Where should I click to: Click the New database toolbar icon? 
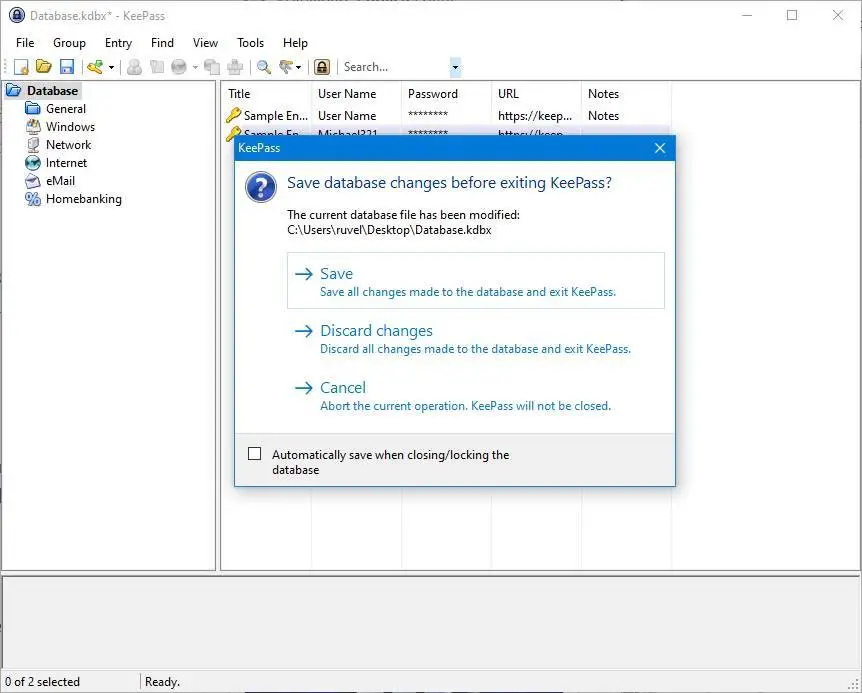tap(21, 67)
